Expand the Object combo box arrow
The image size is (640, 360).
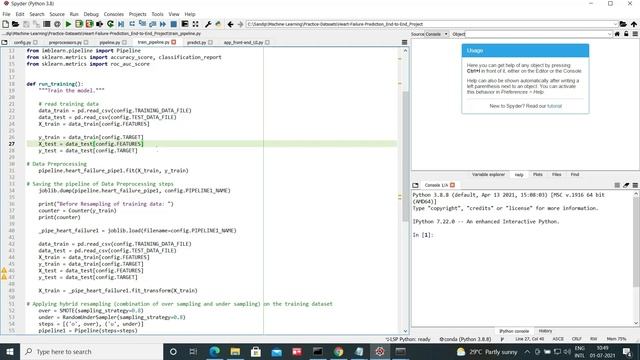tap(609, 34)
